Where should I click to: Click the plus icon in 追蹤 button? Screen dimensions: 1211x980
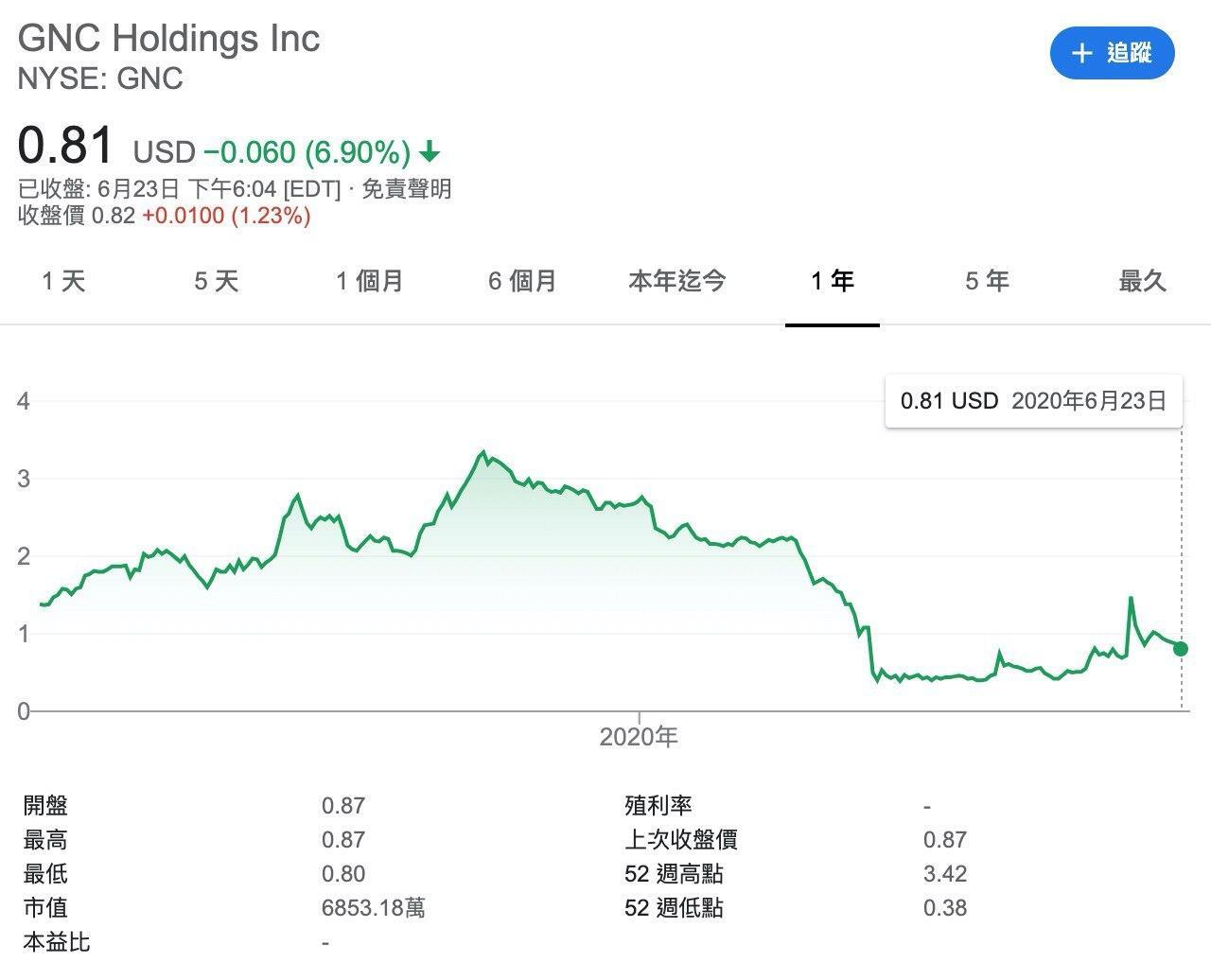point(1082,53)
